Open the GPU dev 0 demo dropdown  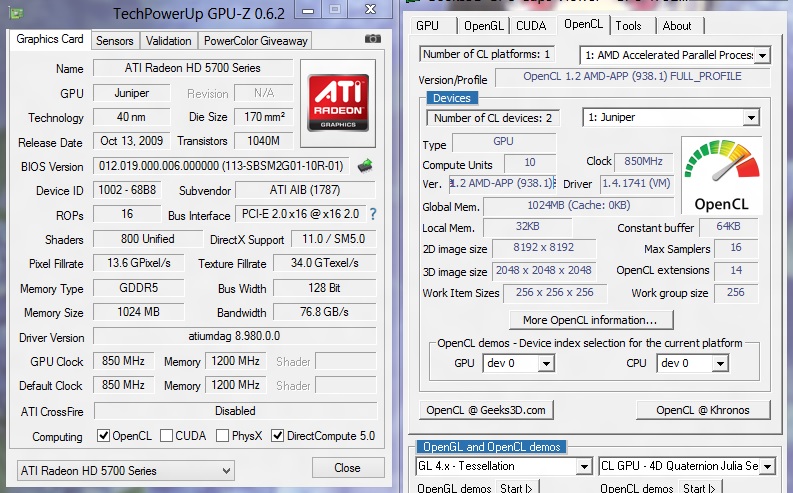(518, 363)
